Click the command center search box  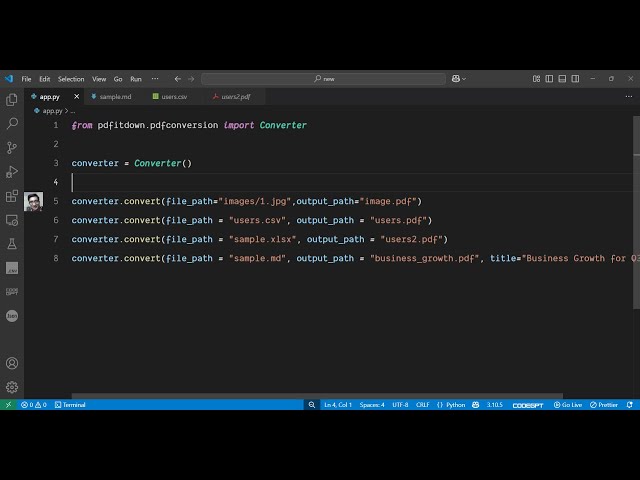pos(323,79)
